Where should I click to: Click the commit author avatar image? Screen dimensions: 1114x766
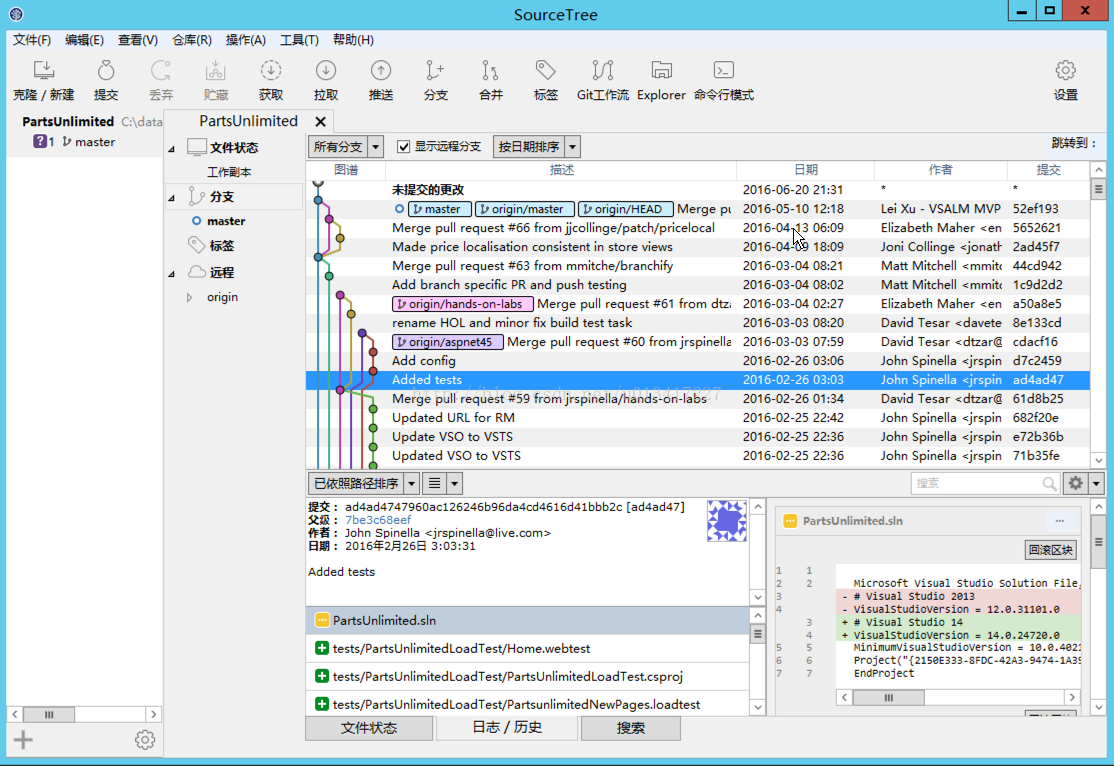click(x=726, y=521)
